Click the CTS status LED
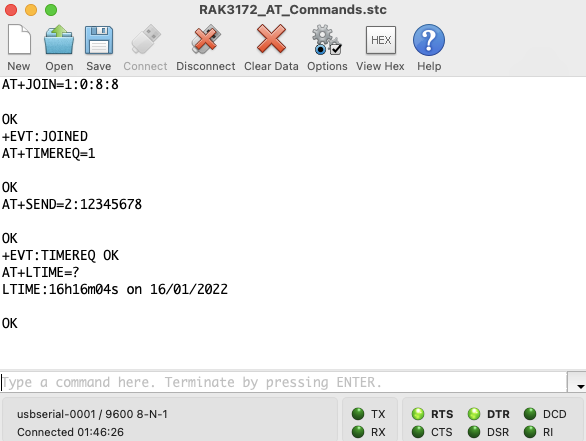Viewport: 586px width, 441px height. 418,432
